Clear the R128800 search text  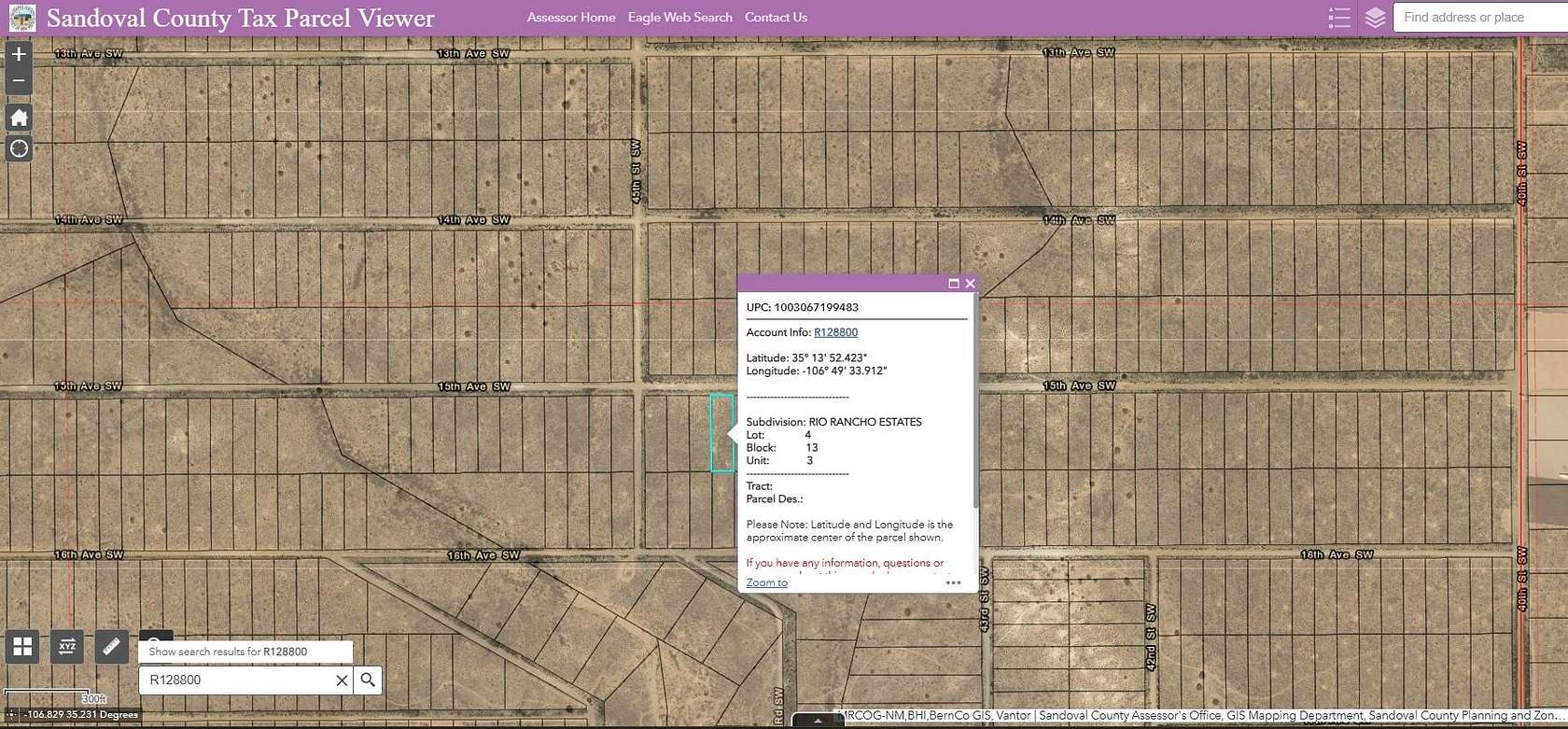pyautogui.click(x=342, y=680)
